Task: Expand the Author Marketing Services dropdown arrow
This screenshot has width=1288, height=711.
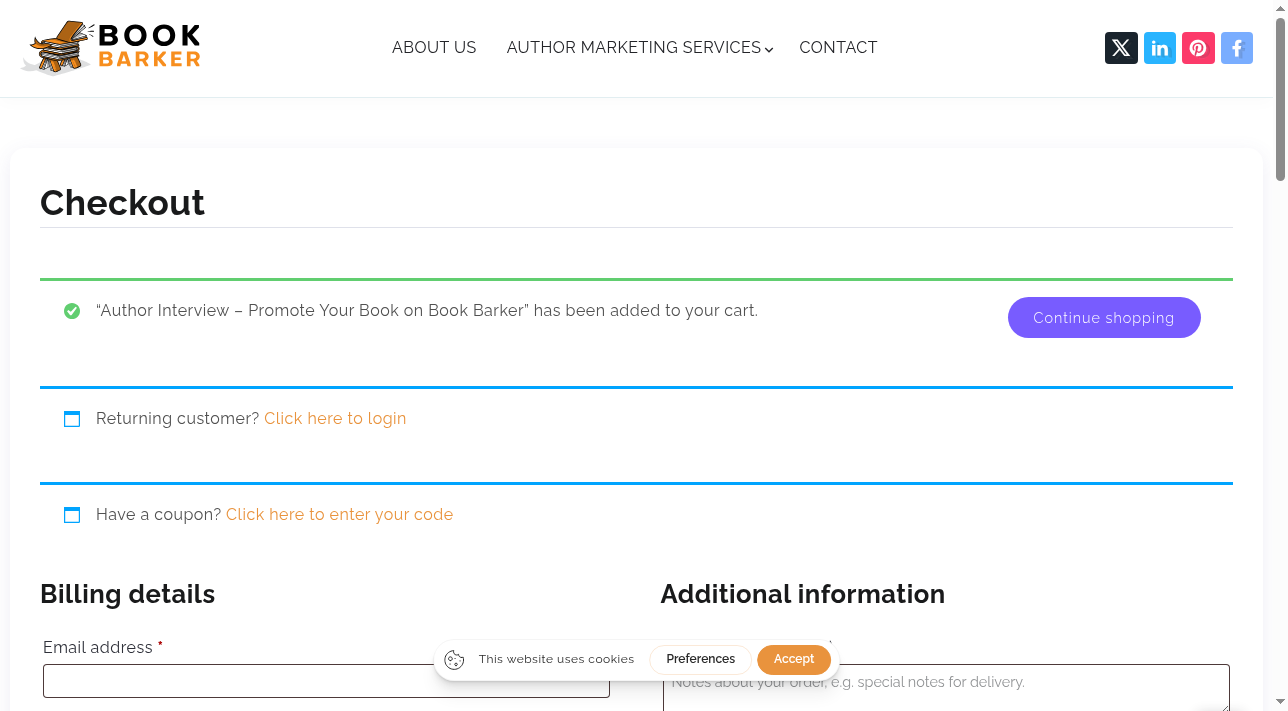Action: 769,49
